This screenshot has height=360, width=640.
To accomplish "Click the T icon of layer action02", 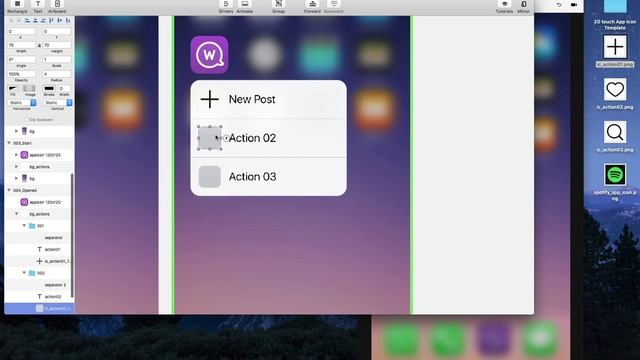I will click(40, 297).
